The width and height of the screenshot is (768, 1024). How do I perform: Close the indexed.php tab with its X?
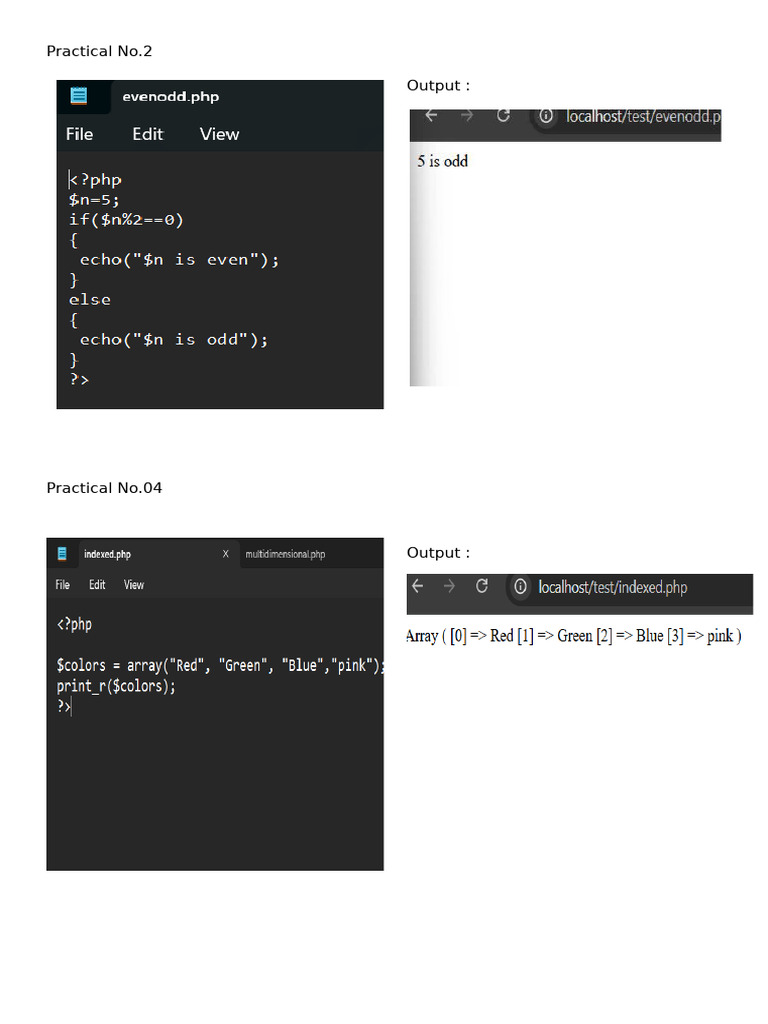[225, 554]
